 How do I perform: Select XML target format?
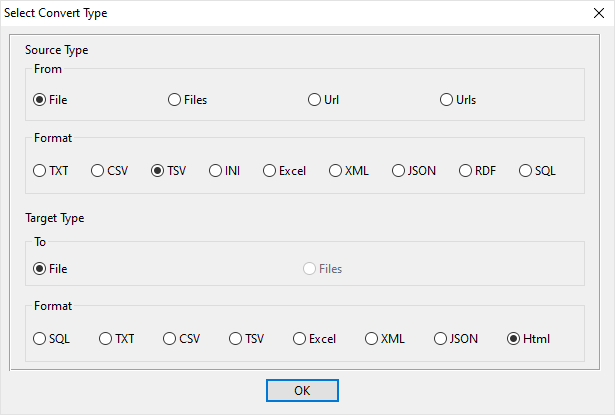coord(372,339)
